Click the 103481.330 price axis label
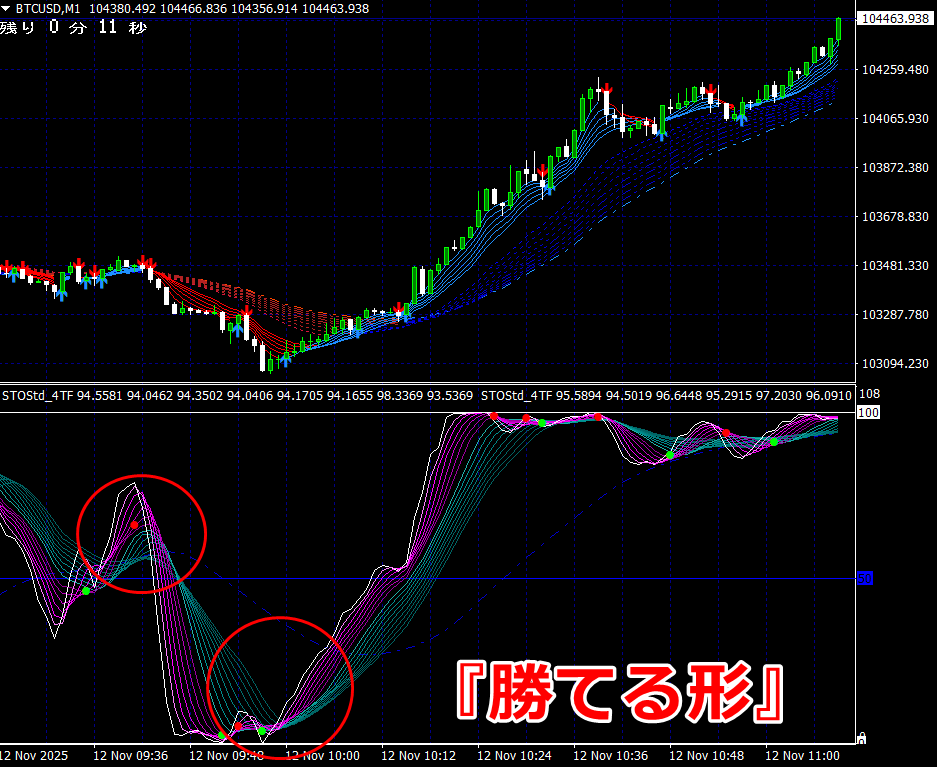Viewport: 937px width, 767px height. pyautogui.click(x=895, y=266)
